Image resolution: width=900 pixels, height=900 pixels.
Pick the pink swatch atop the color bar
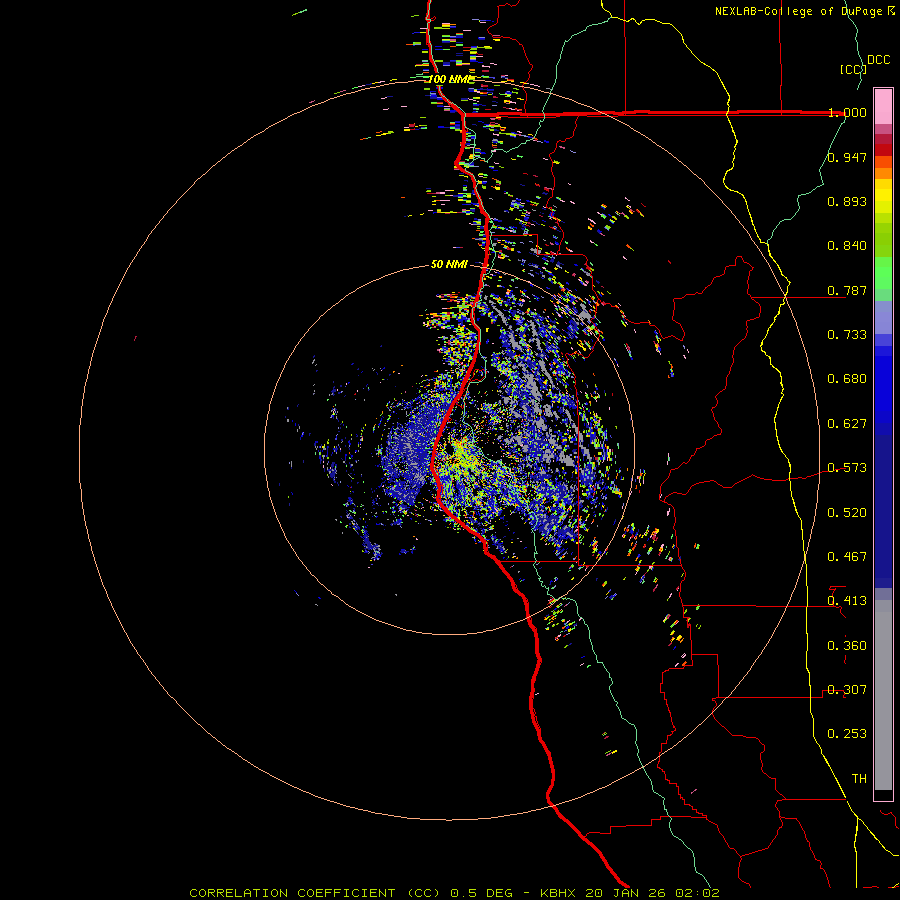coord(883,106)
